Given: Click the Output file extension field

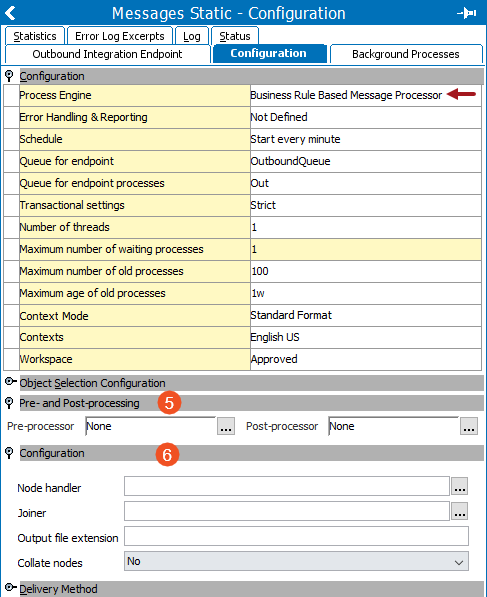Looking at the screenshot, I should coord(296,536).
